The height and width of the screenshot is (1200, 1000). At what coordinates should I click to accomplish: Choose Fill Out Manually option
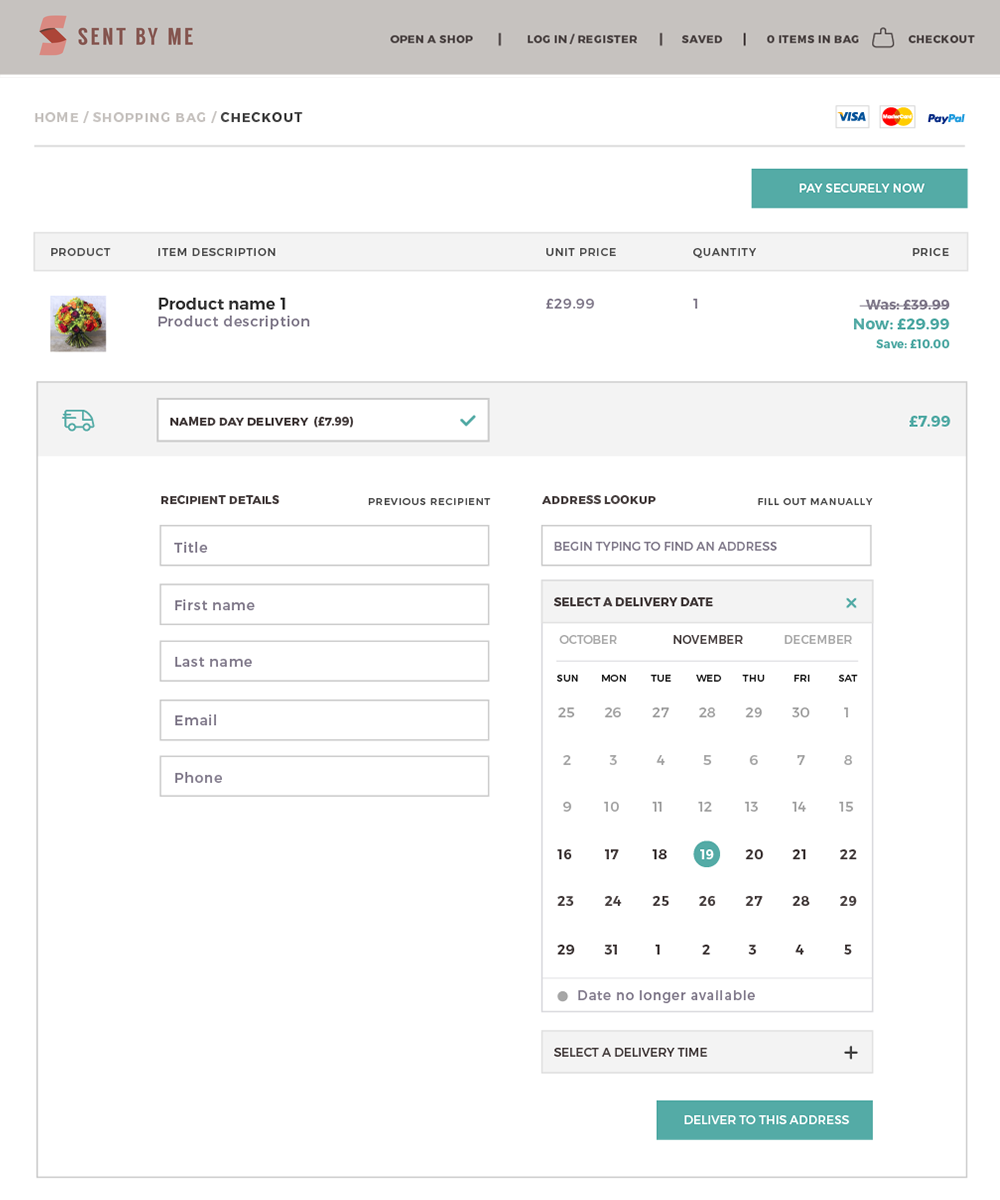coord(814,502)
